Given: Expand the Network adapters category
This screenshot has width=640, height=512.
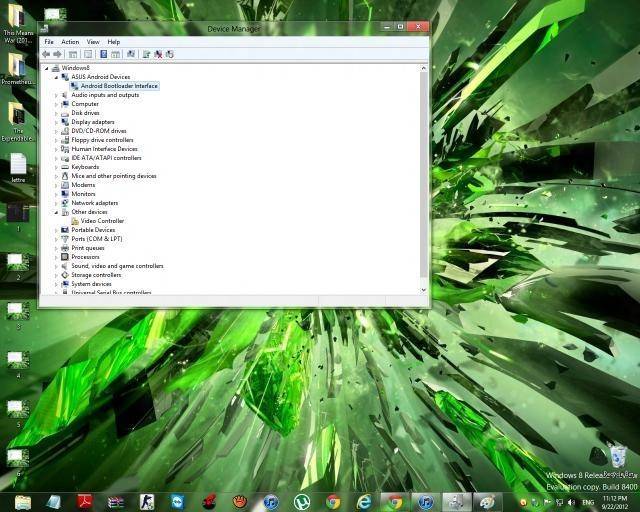Looking at the screenshot, I should 56,203.
